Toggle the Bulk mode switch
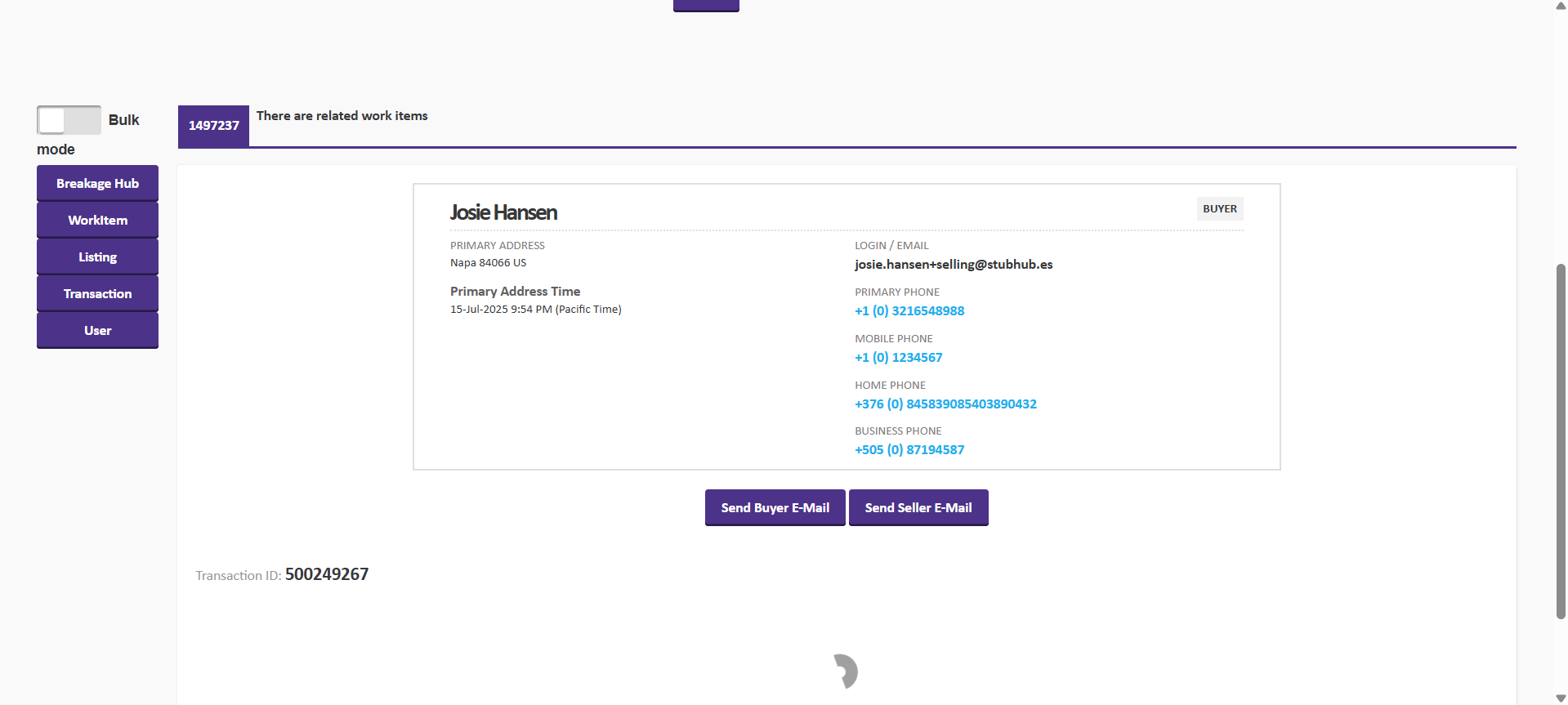Image resolution: width=1568 pixels, height=705 pixels. (x=69, y=120)
